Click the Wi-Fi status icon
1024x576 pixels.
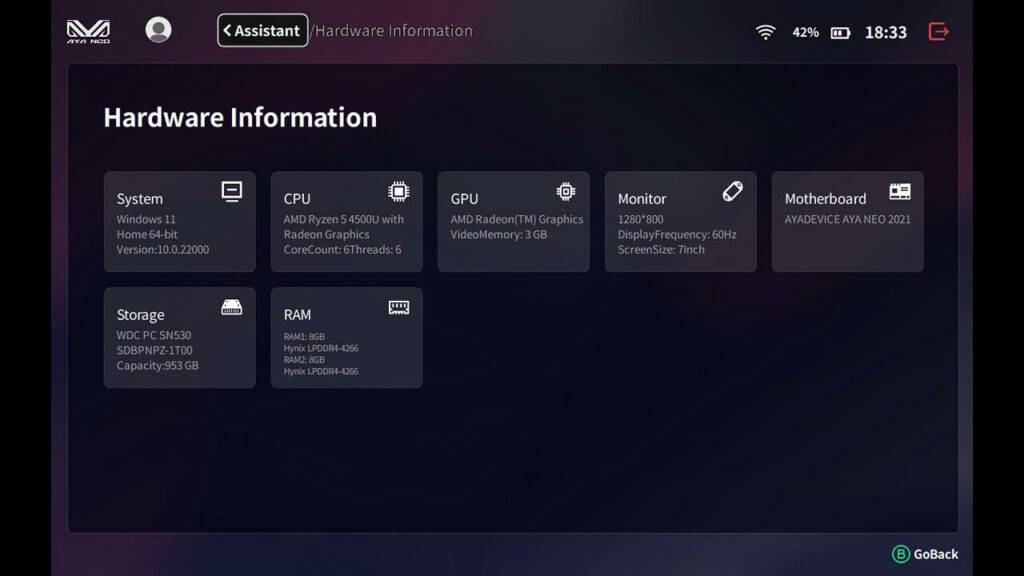click(x=765, y=32)
